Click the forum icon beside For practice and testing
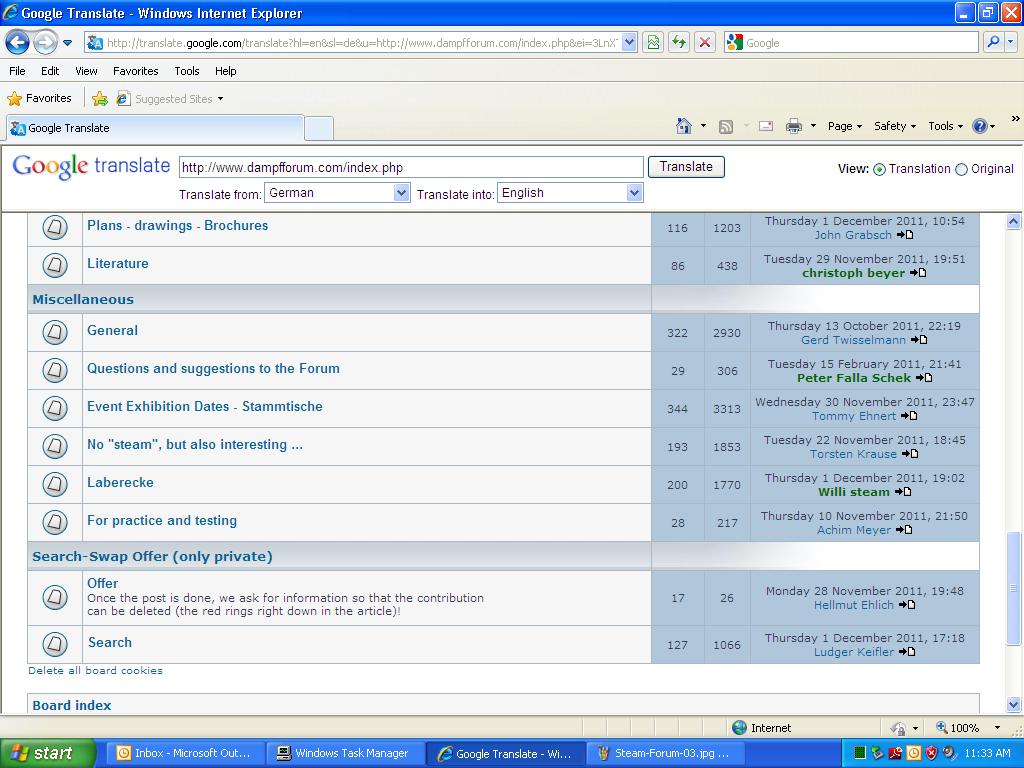Screen dimensions: 1024x768 pyautogui.click(x=55, y=522)
